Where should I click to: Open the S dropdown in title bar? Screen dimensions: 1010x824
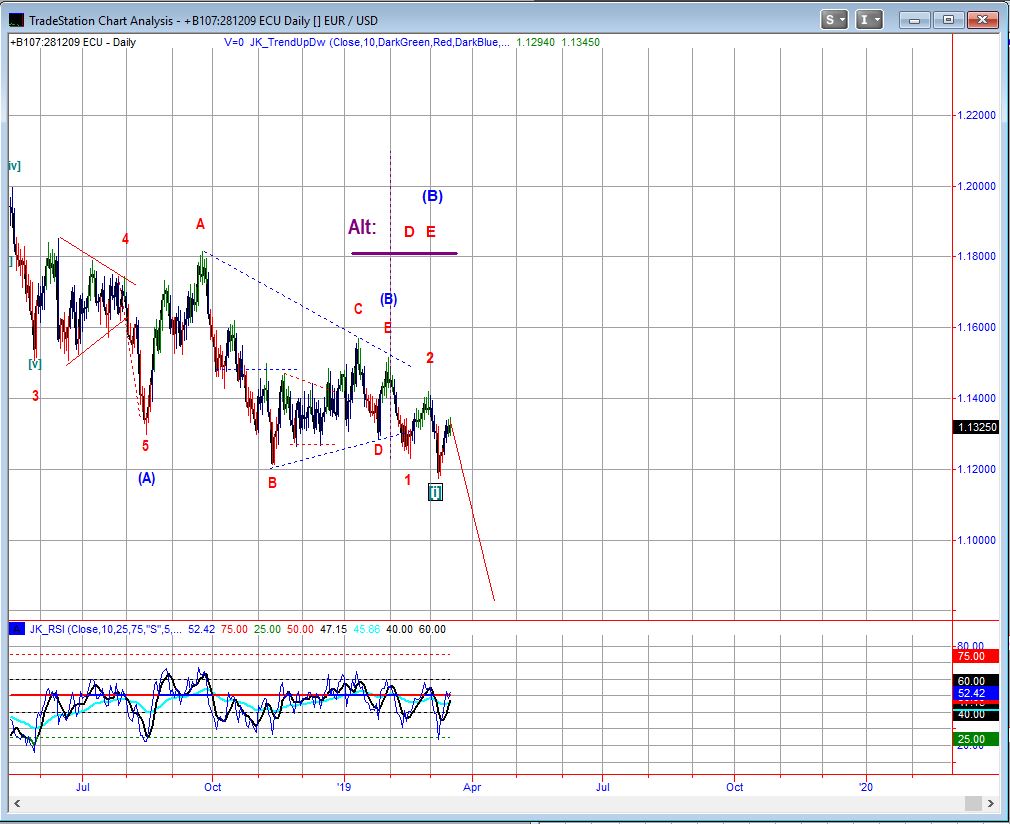point(834,20)
